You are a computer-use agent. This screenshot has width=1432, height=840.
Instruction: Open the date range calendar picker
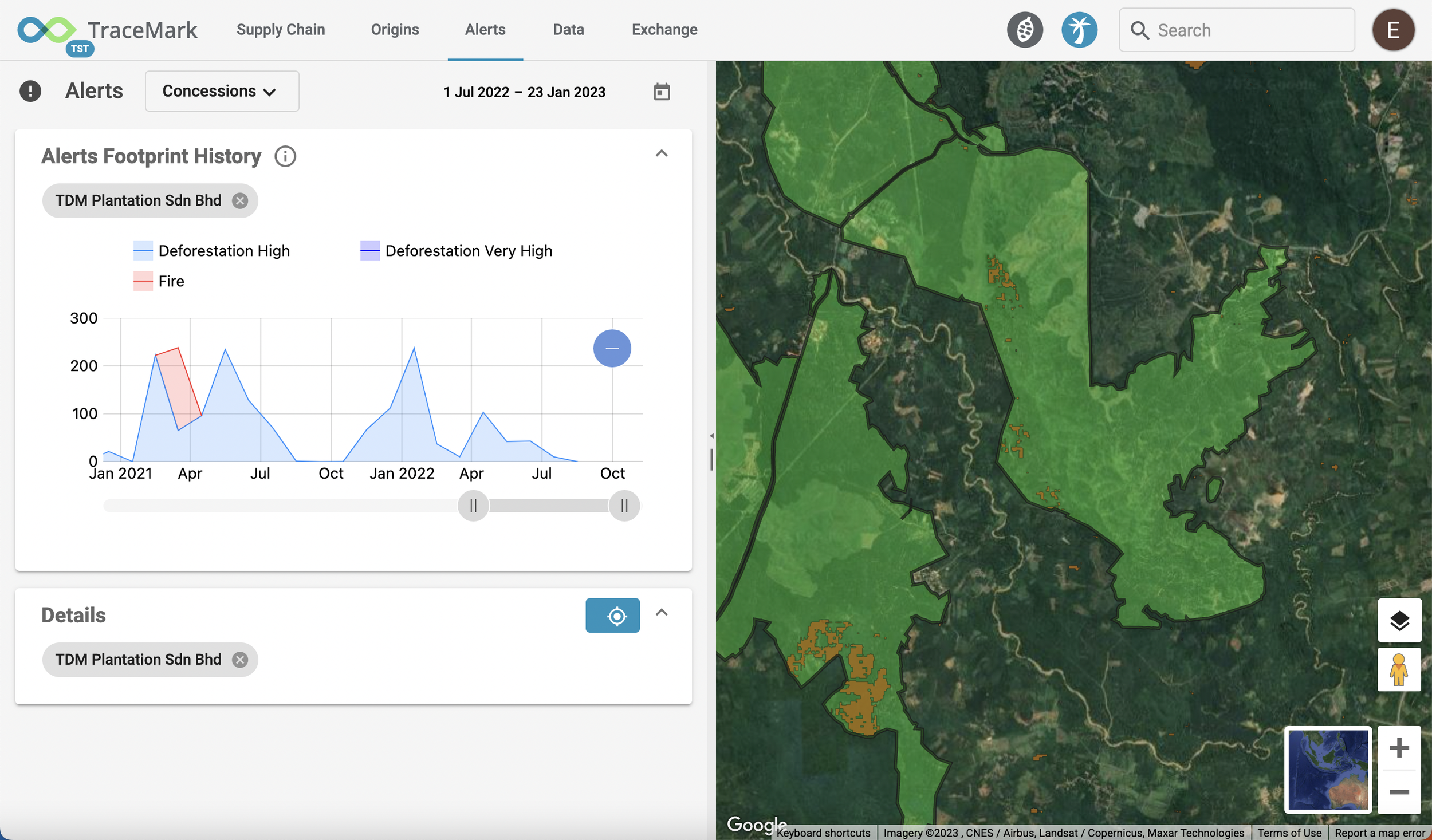point(662,92)
